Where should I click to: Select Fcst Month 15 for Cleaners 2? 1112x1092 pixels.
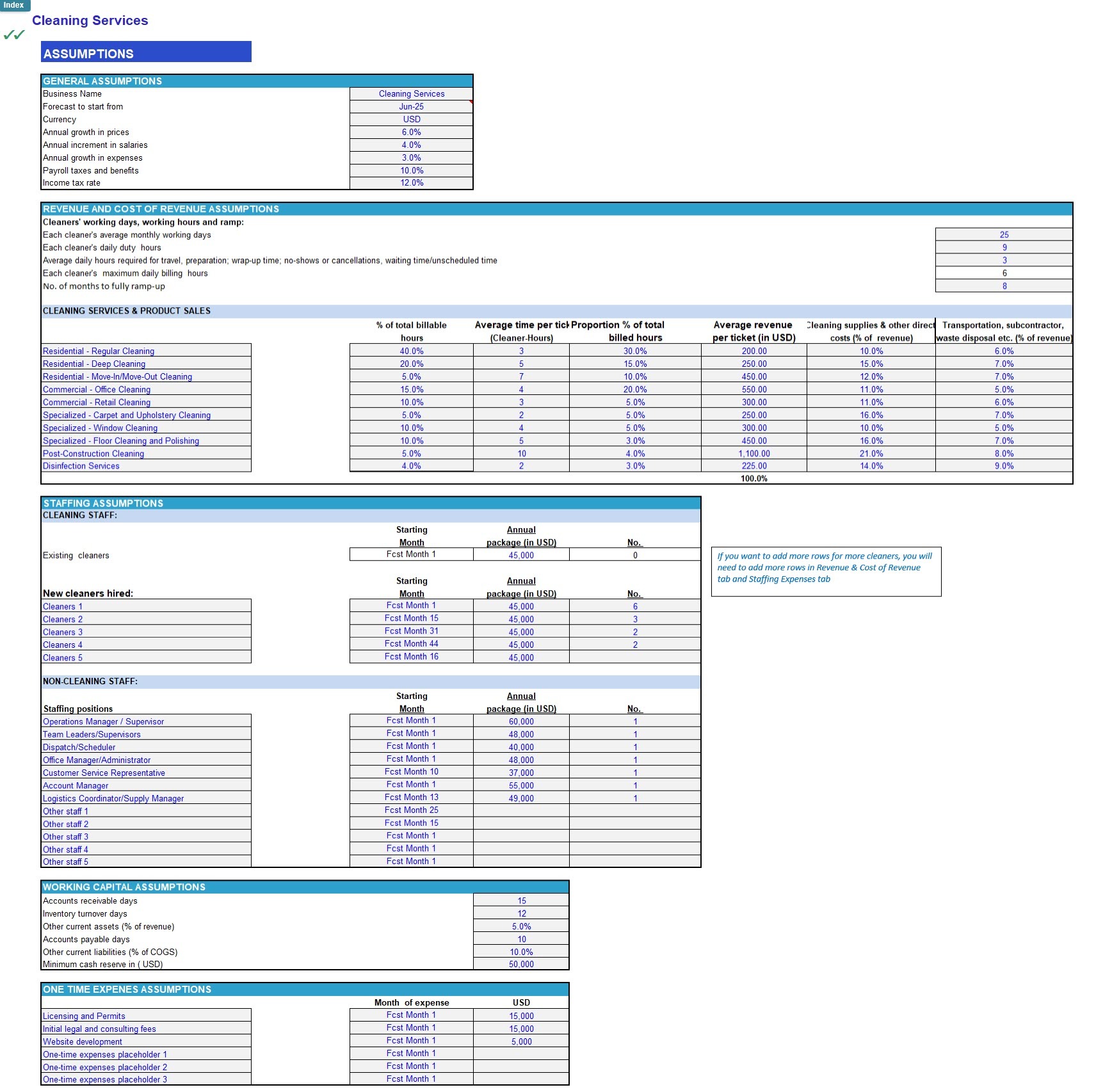pyautogui.click(x=411, y=618)
